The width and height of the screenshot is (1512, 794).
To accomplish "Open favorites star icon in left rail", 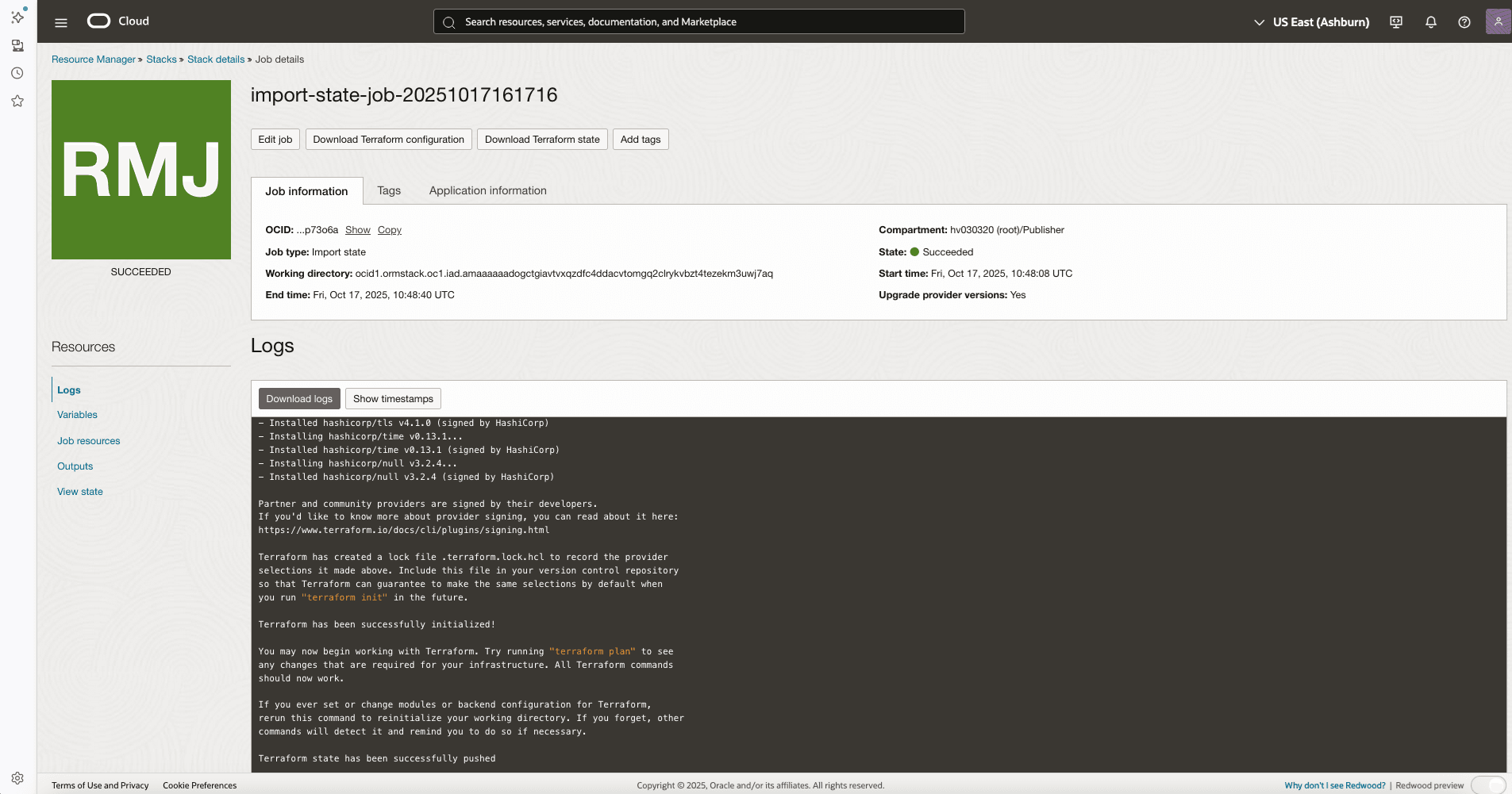I will click(x=17, y=101).
